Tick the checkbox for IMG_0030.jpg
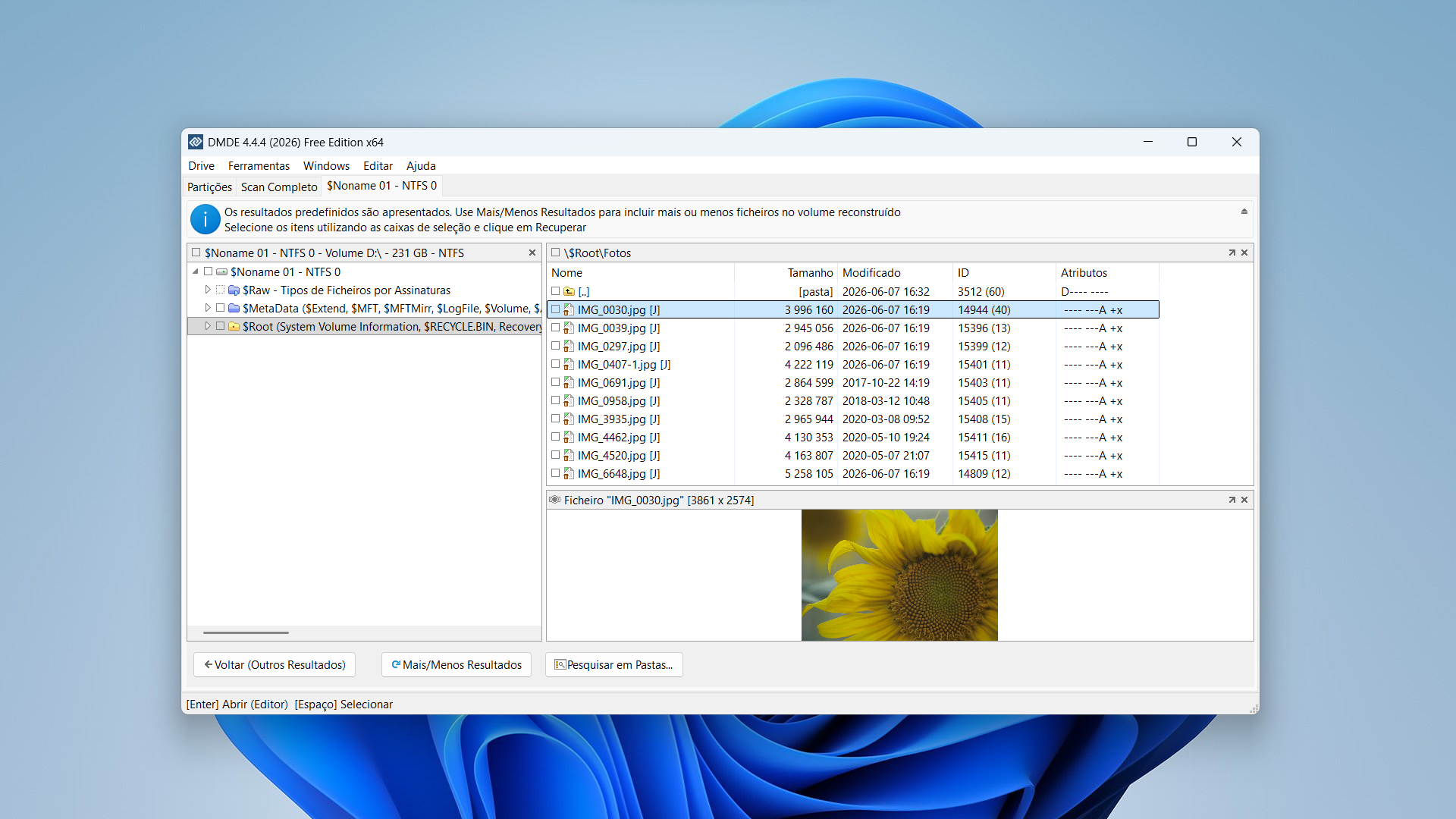The height and width of the screenshot is (819, 1456). coord(556,309)
